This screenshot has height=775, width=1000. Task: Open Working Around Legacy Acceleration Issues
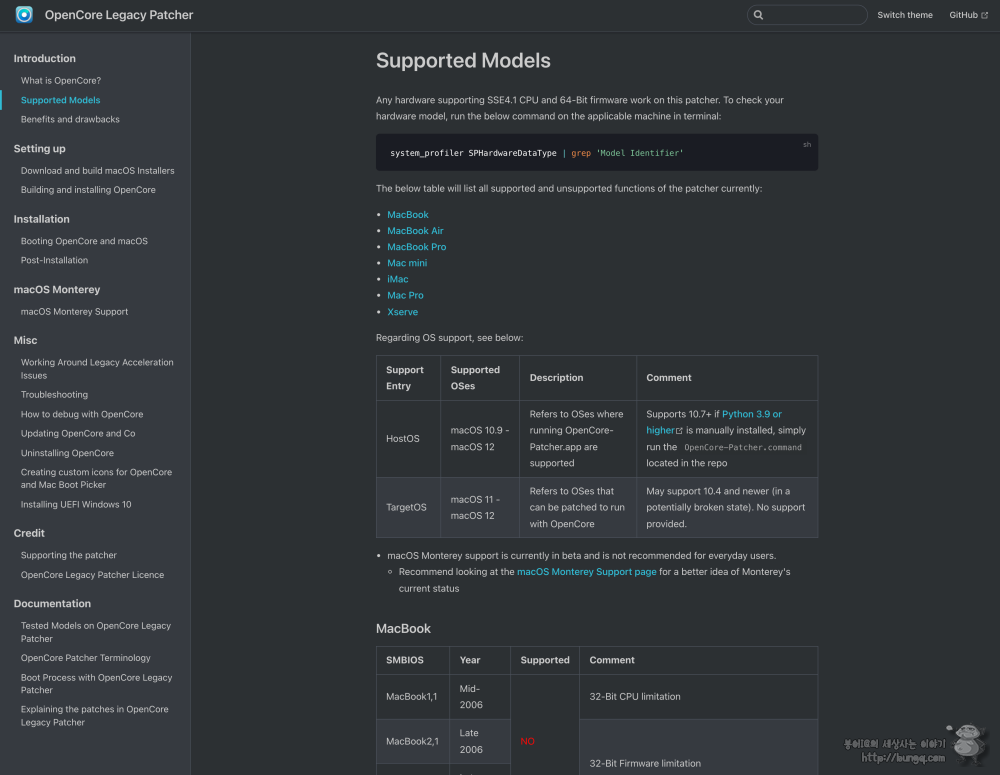97,369
